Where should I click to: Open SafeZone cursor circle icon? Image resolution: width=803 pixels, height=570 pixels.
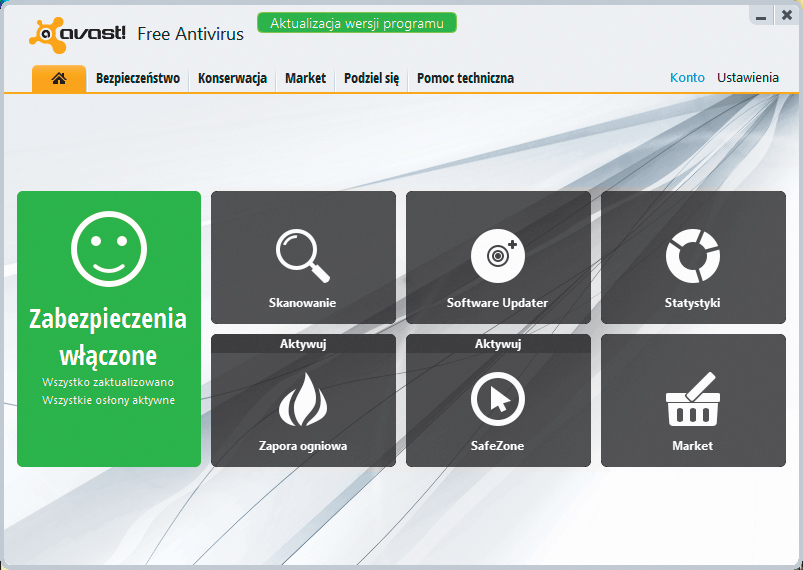click(498, 400)
